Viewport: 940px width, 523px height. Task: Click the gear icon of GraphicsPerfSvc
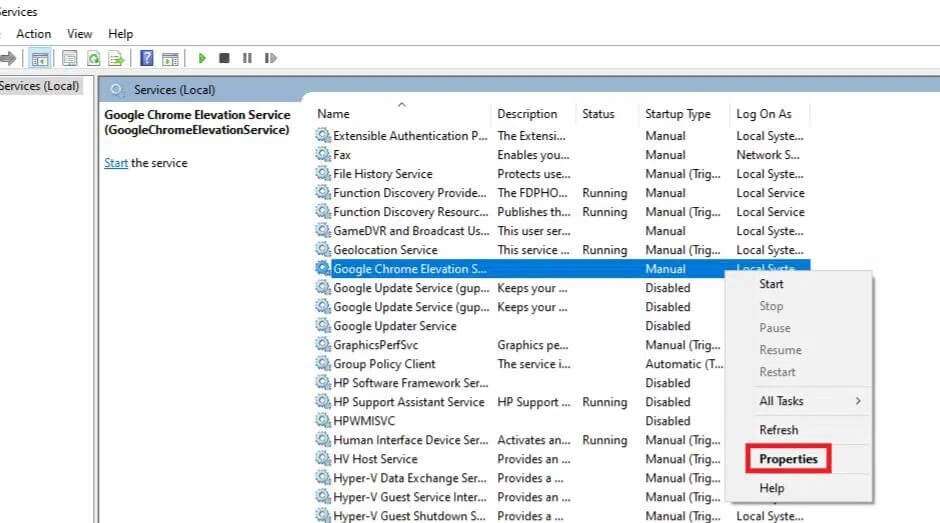point(323,345)
